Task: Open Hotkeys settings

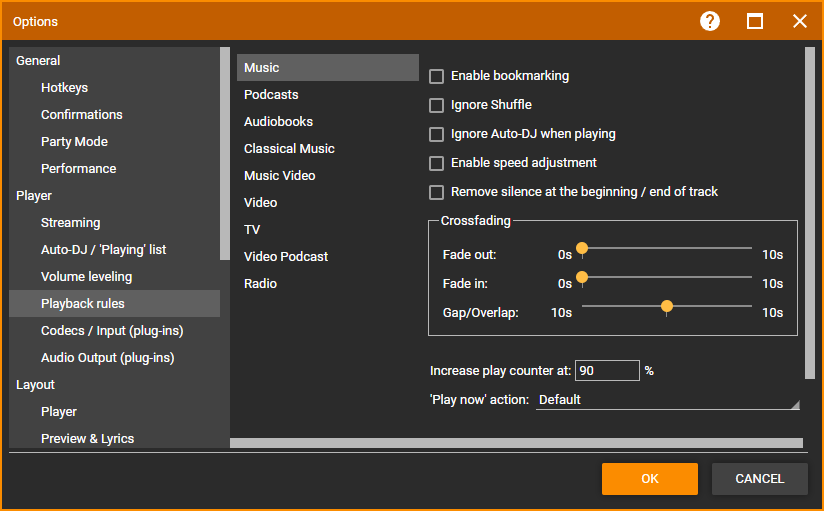Action: coord(115,88)
